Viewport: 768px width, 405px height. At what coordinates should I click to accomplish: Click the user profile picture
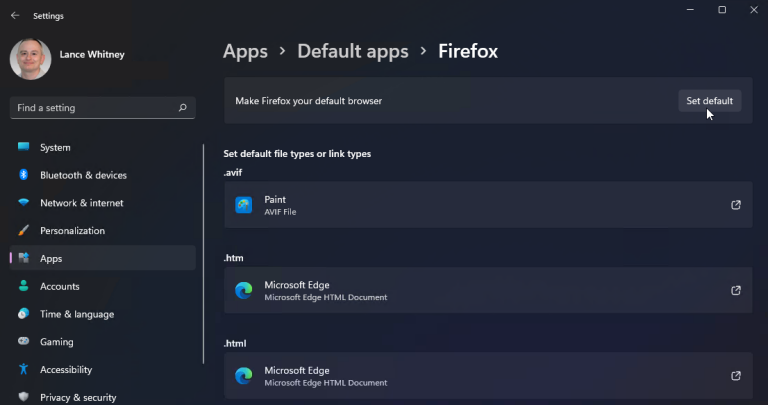click(30, 59)
